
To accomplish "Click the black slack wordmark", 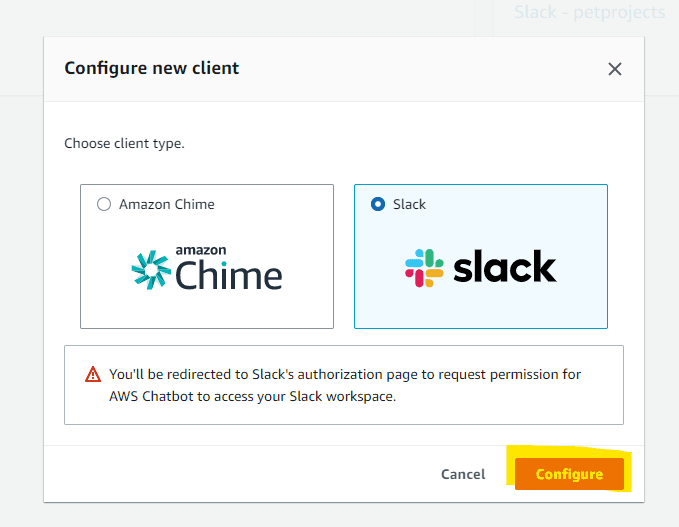I will coord(505,268).
